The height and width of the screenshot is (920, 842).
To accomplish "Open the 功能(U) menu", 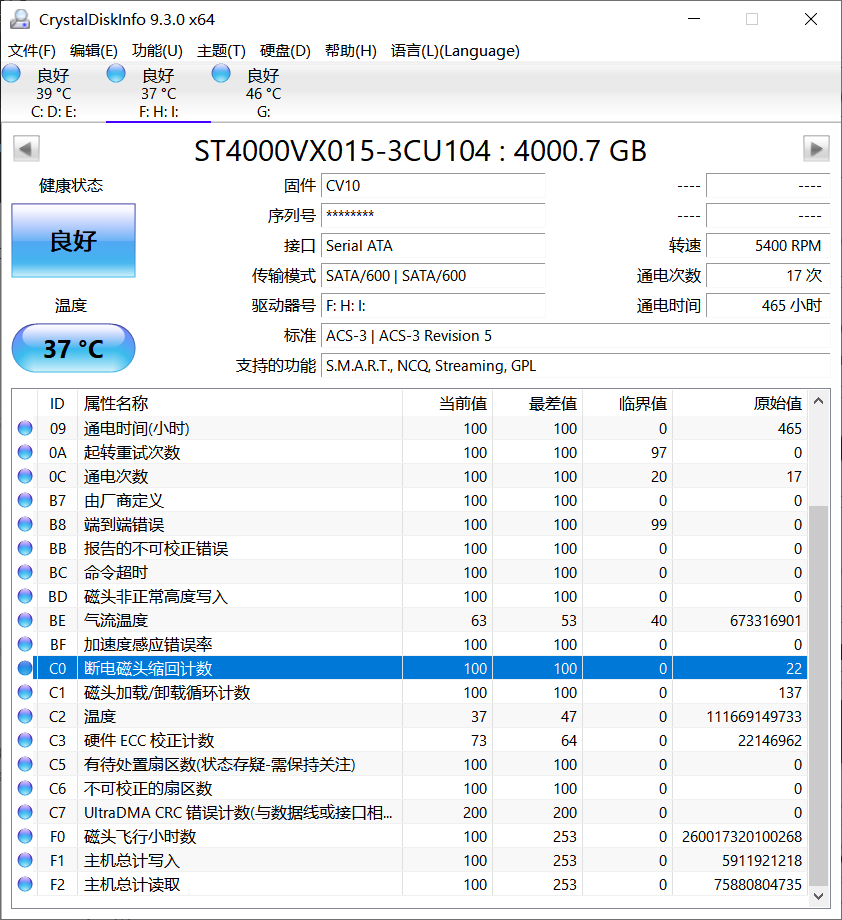I will [157, 51].
